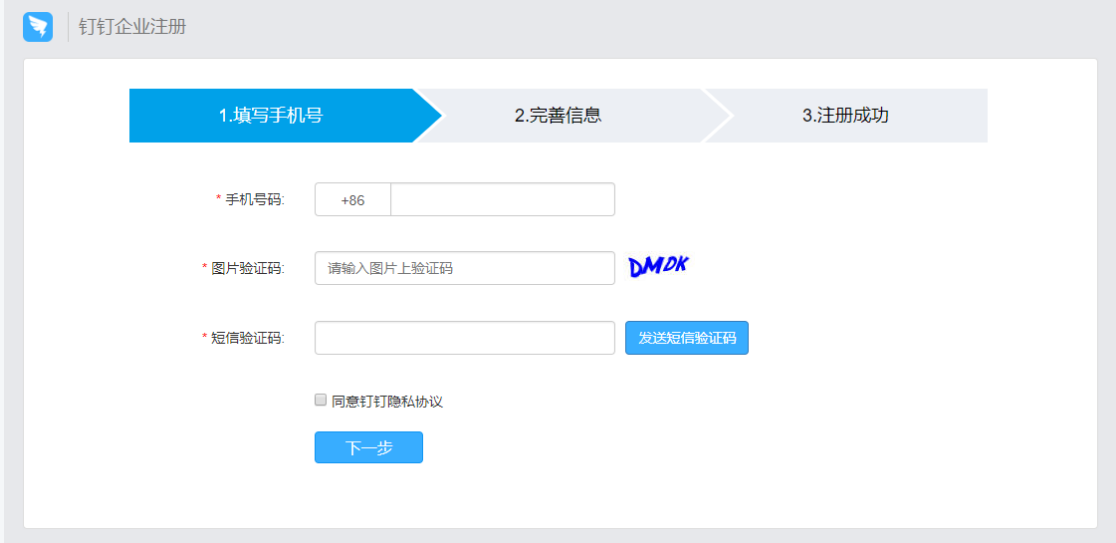Screen dimensions: 1116x543
Task: Open the +86 country code selector
Action: [353, 200]
